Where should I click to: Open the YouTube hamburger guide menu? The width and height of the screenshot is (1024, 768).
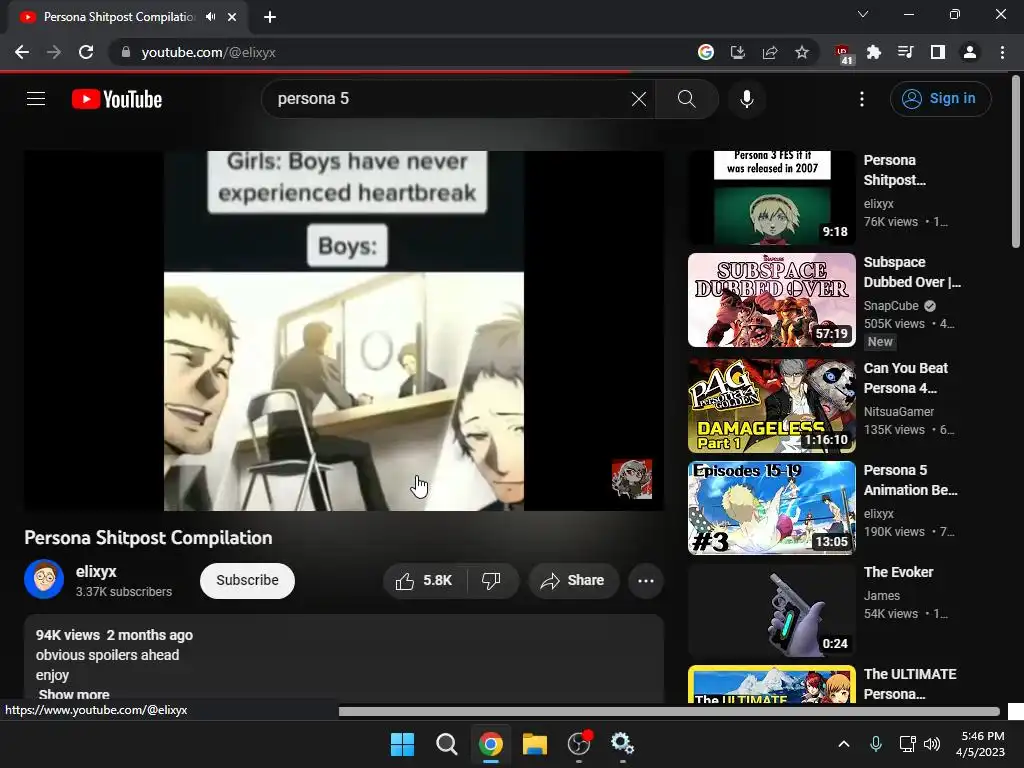click(x=36, y=99)
